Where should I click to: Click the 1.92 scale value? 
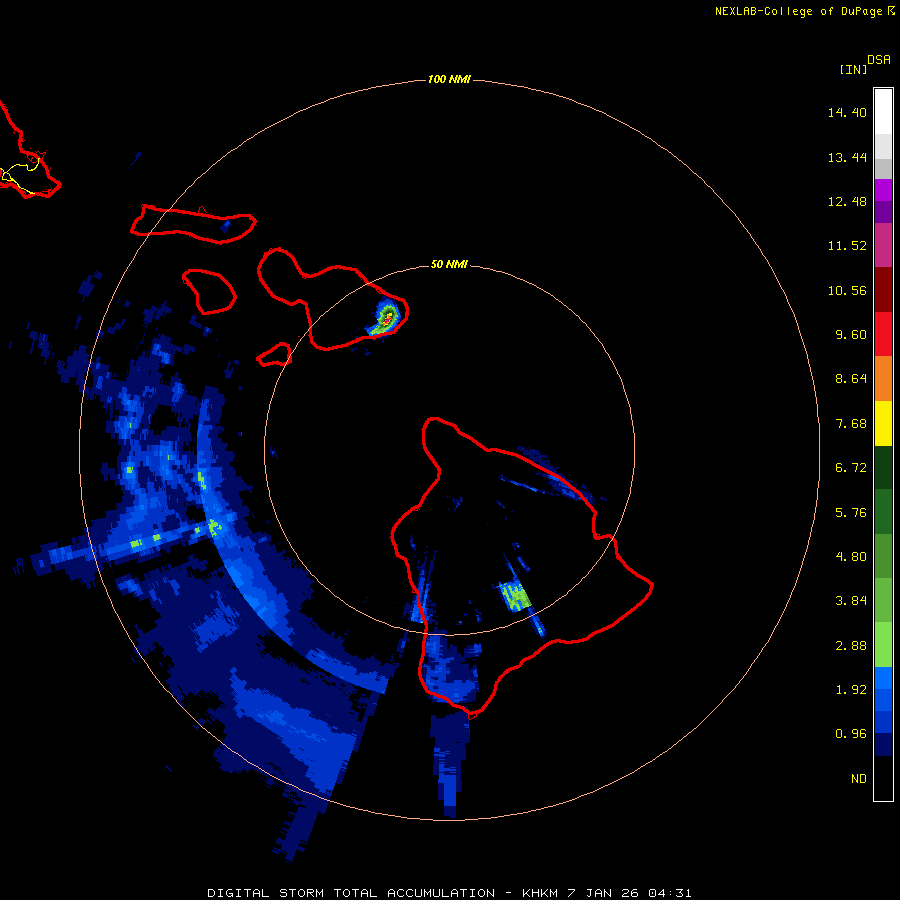coord(851,690)
